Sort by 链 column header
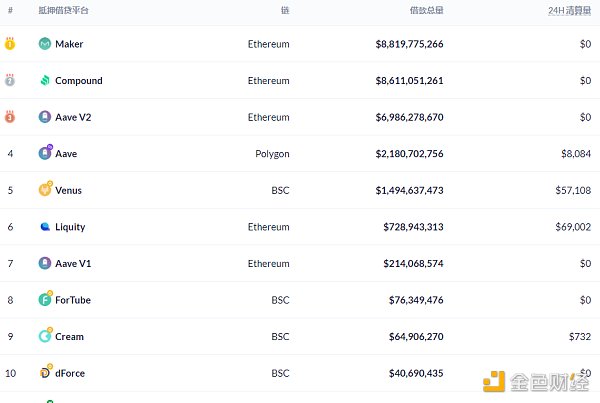The height and width of the screenshot is (403, 600). 285,9
